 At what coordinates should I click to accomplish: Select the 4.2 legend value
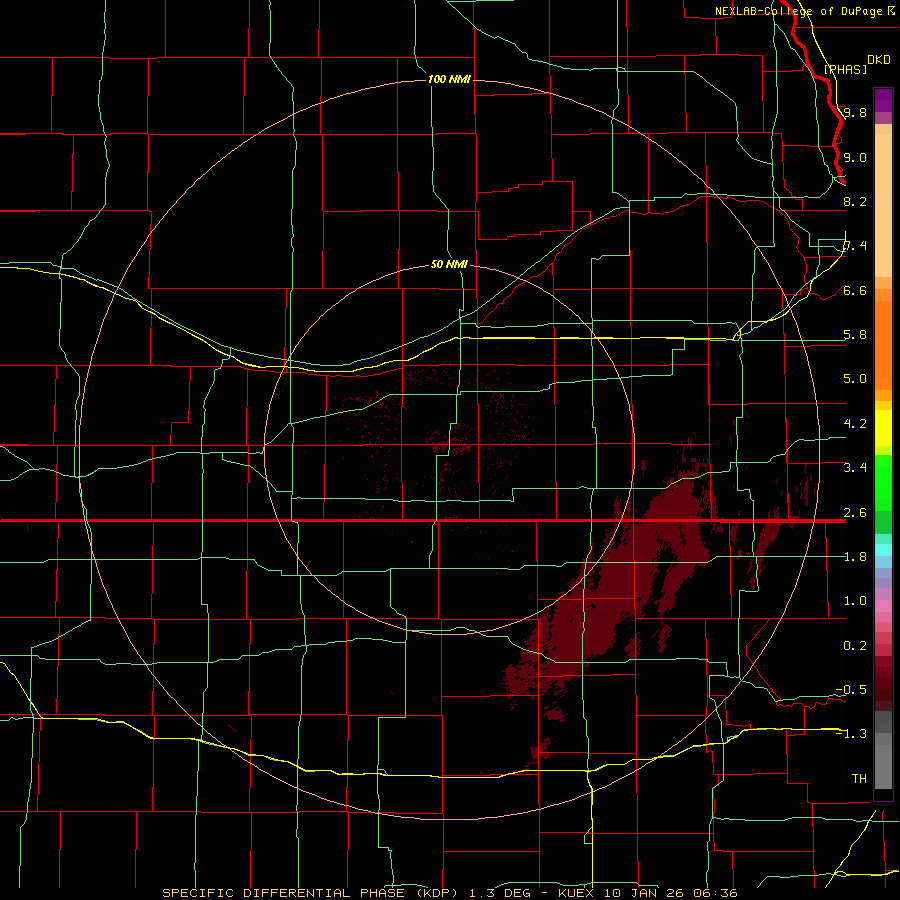click(x=855, y=424)
